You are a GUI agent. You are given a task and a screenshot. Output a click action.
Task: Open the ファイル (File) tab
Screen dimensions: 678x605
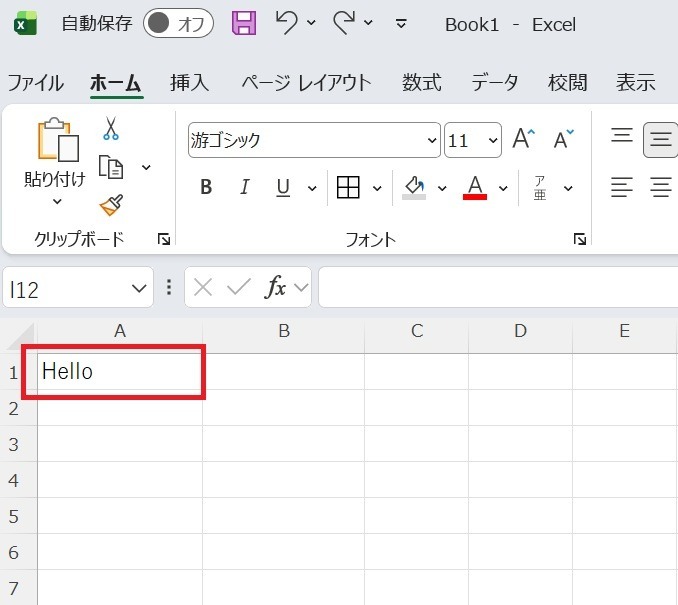click(x=36, y=83)
